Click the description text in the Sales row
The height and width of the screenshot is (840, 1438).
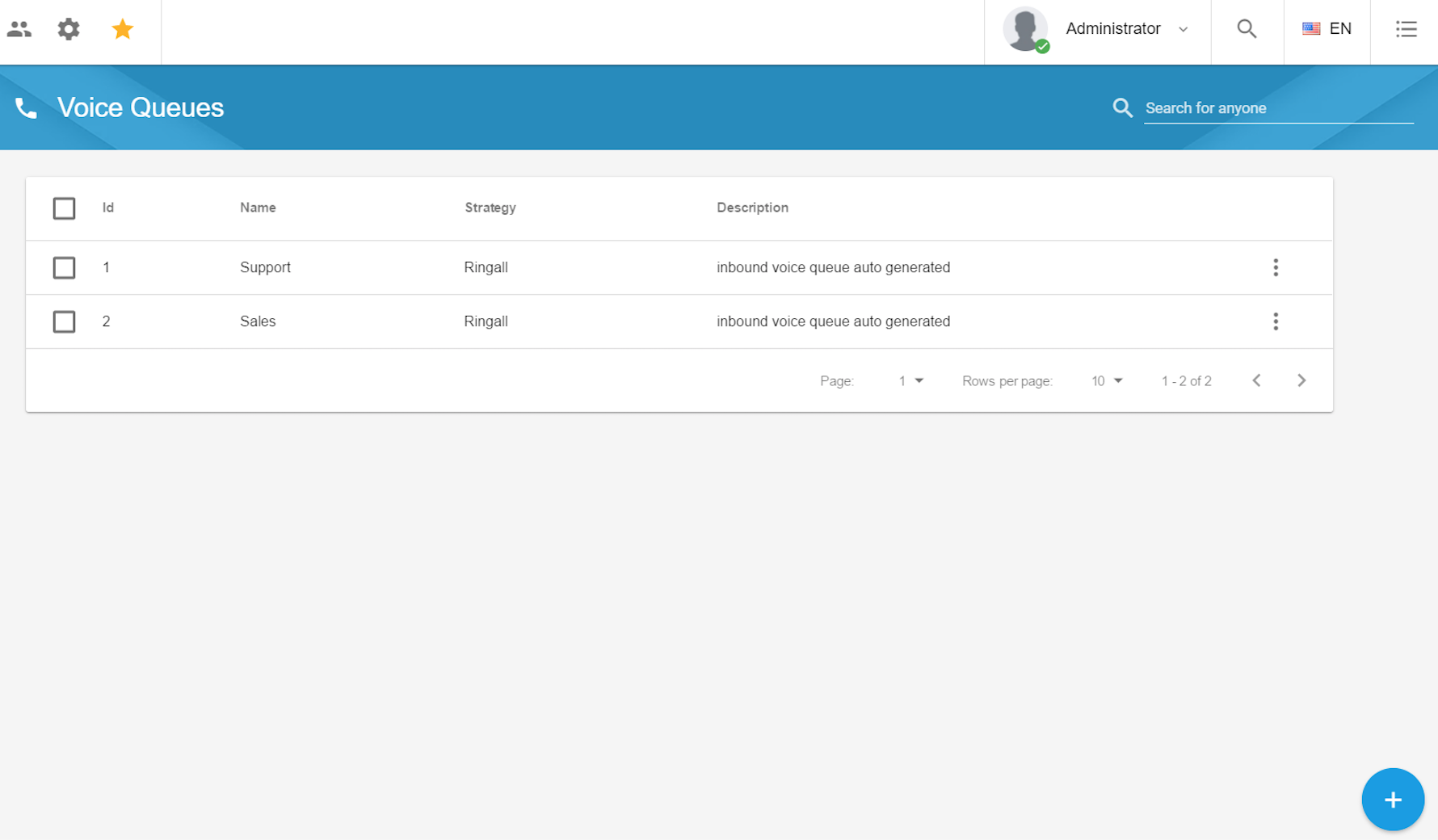coord(834,321)
